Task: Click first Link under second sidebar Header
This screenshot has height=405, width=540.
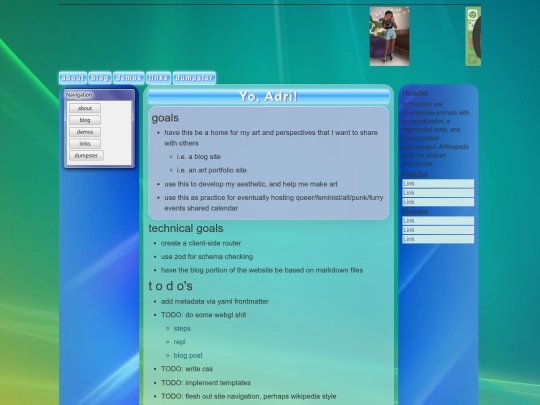Action: pos(438,184)
